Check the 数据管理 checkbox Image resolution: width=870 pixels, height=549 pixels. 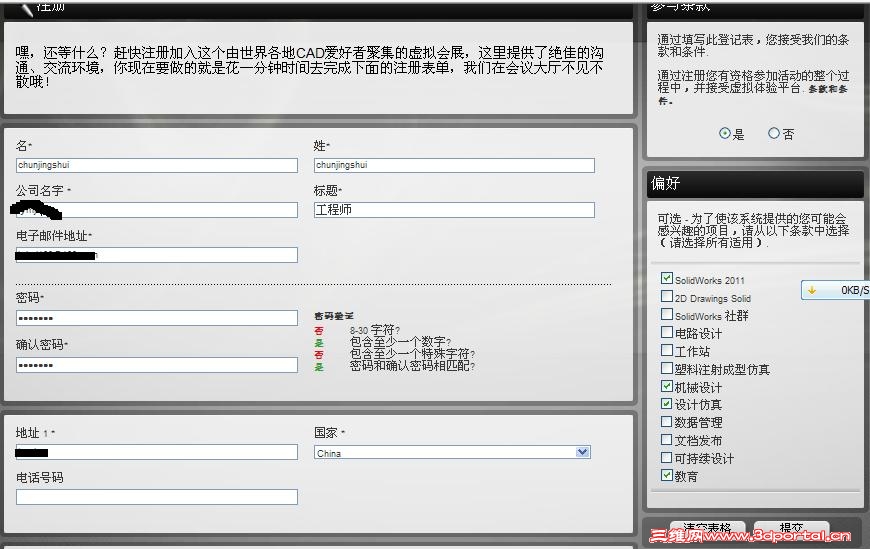667,421
